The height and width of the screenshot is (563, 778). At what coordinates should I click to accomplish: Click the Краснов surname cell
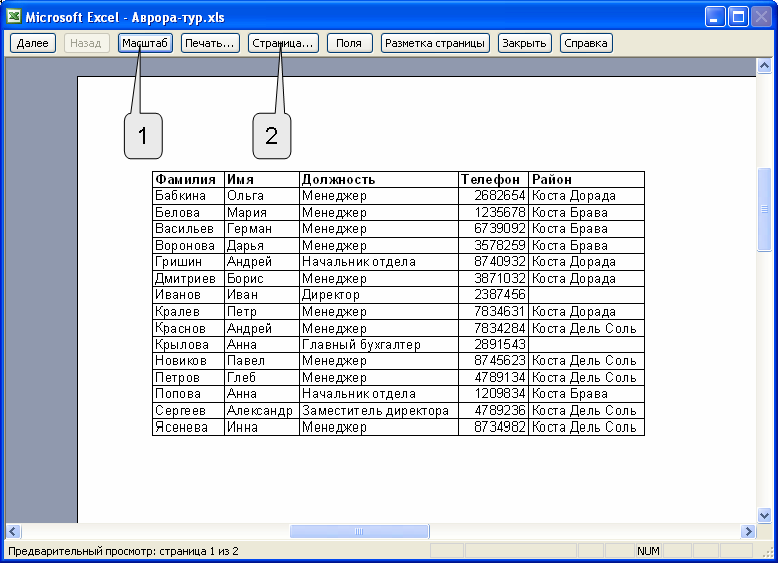click(189, 328)
